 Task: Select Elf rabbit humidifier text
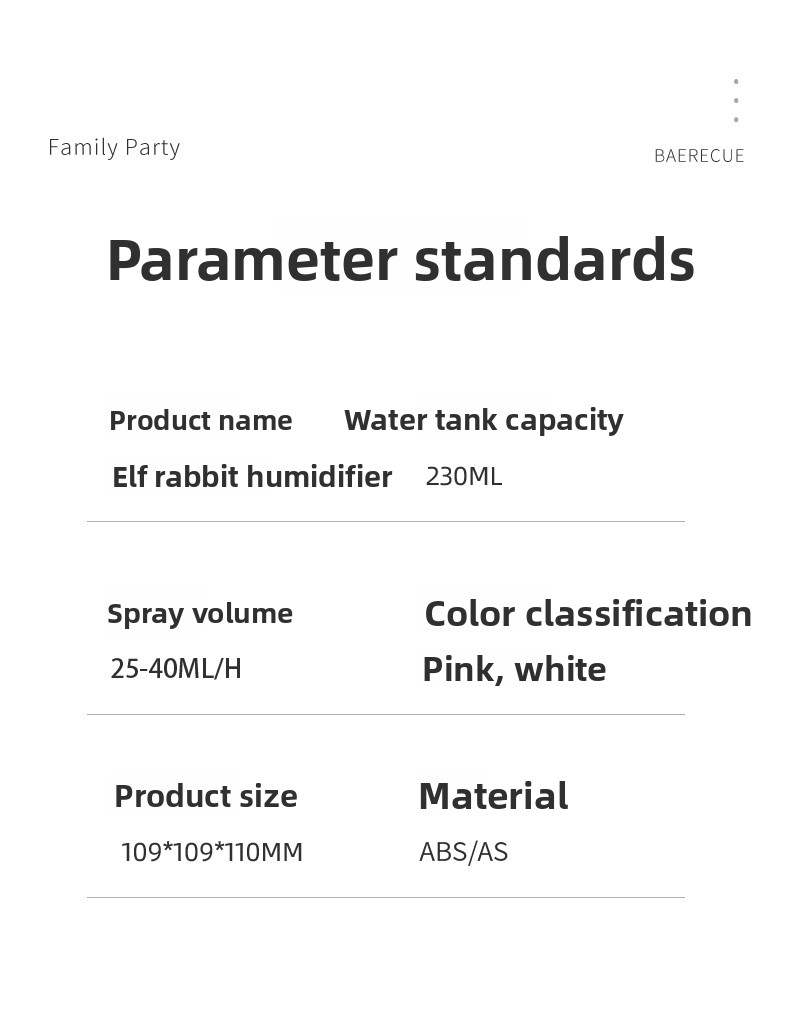tap(252, 476)
